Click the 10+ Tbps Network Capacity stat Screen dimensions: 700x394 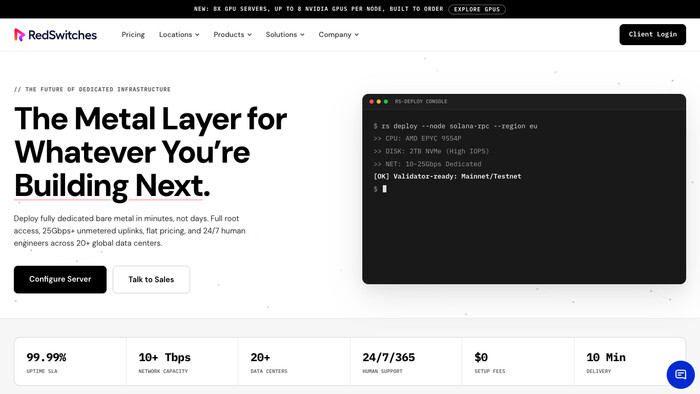(182, 361)
